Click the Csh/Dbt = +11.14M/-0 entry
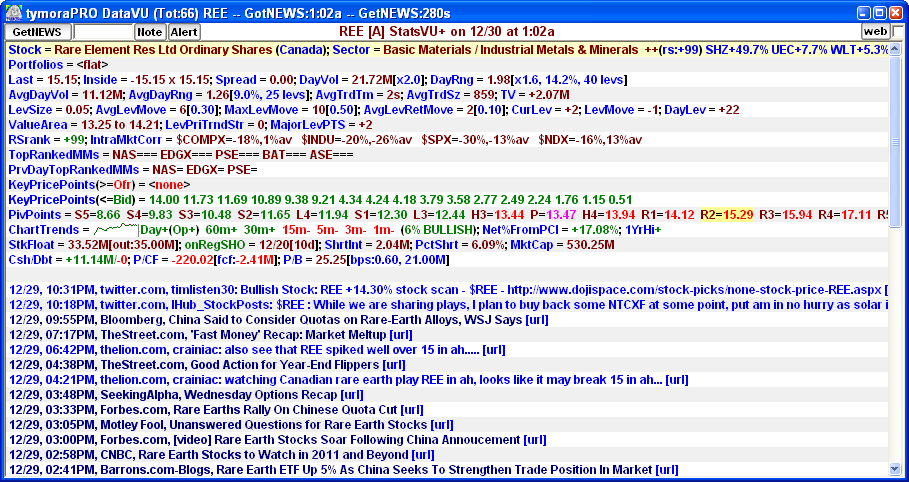Image resolution: width=909 pixels, height=482 pixels. click(x=68, y=260)
